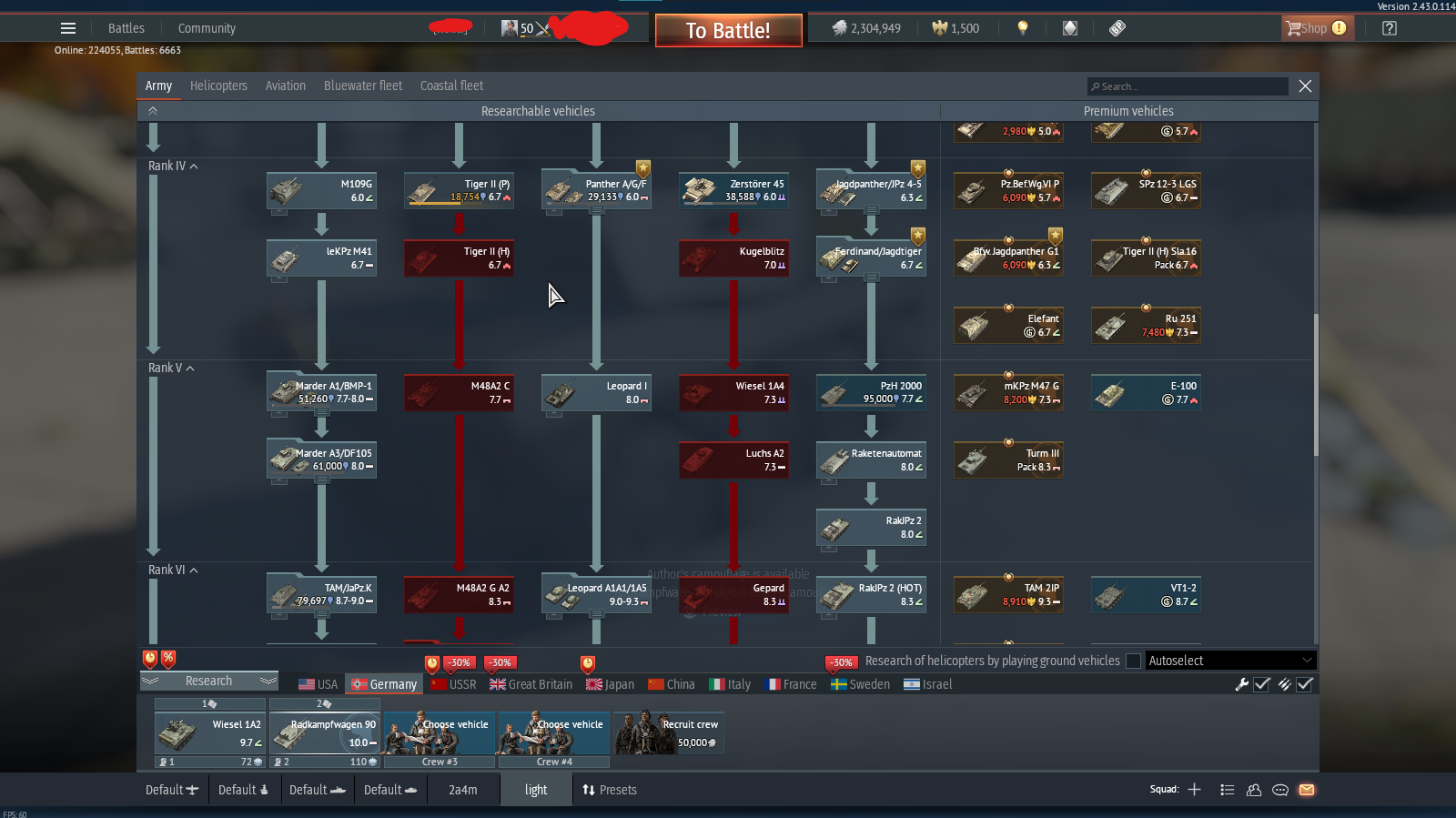Click the wrench repair icon
The height and width of the screenshot is (818, 1456).
[1241, 684]
